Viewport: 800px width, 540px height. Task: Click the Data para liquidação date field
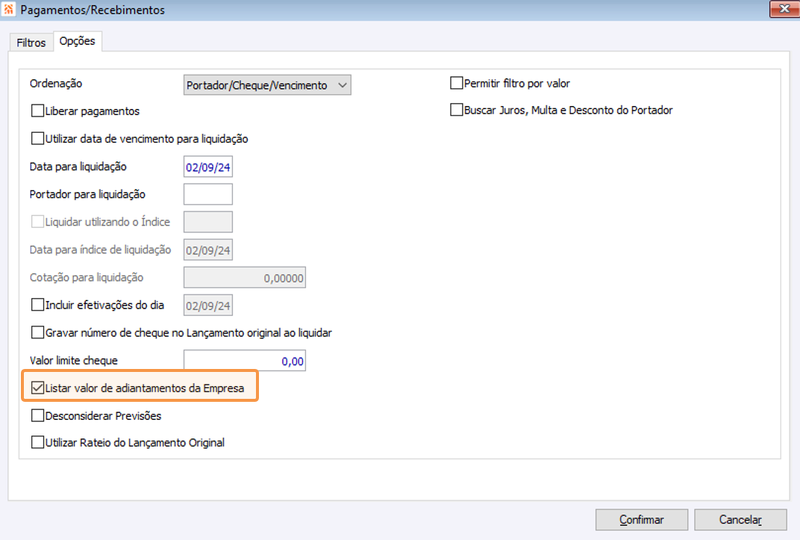(x=208, y=167)
